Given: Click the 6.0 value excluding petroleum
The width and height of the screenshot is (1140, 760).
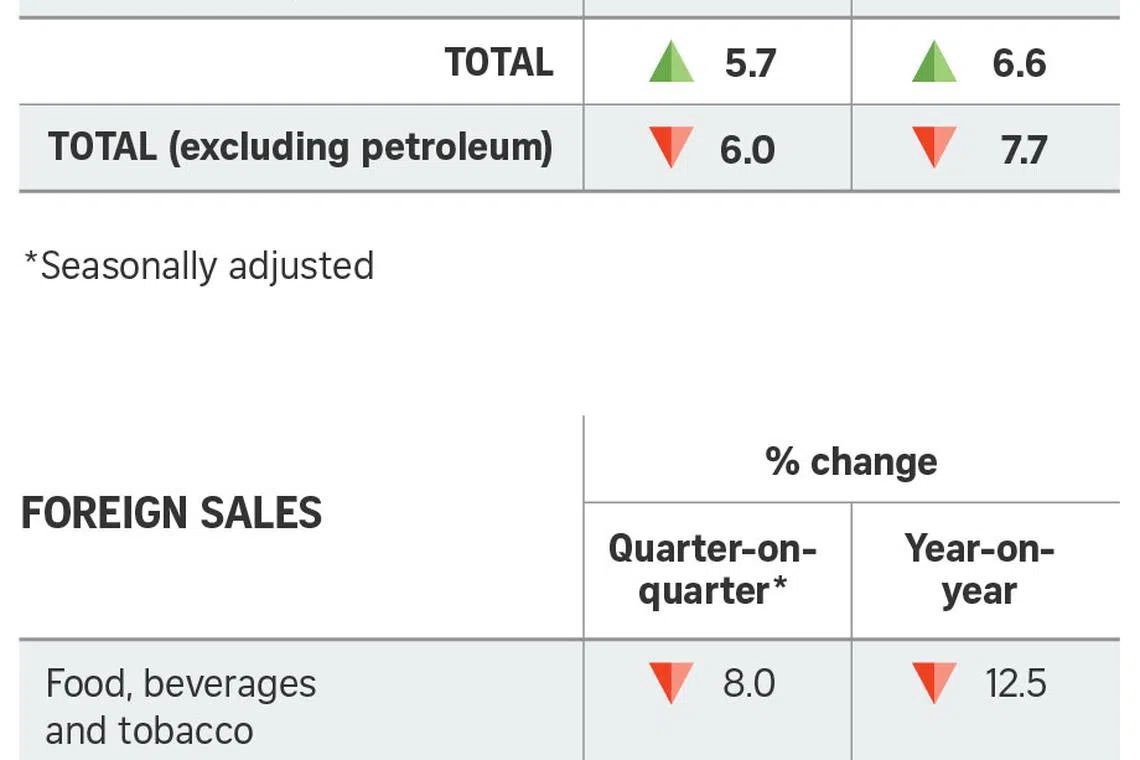Looking at the screenshot, I should pyautogui.click(x=747, y=150).
